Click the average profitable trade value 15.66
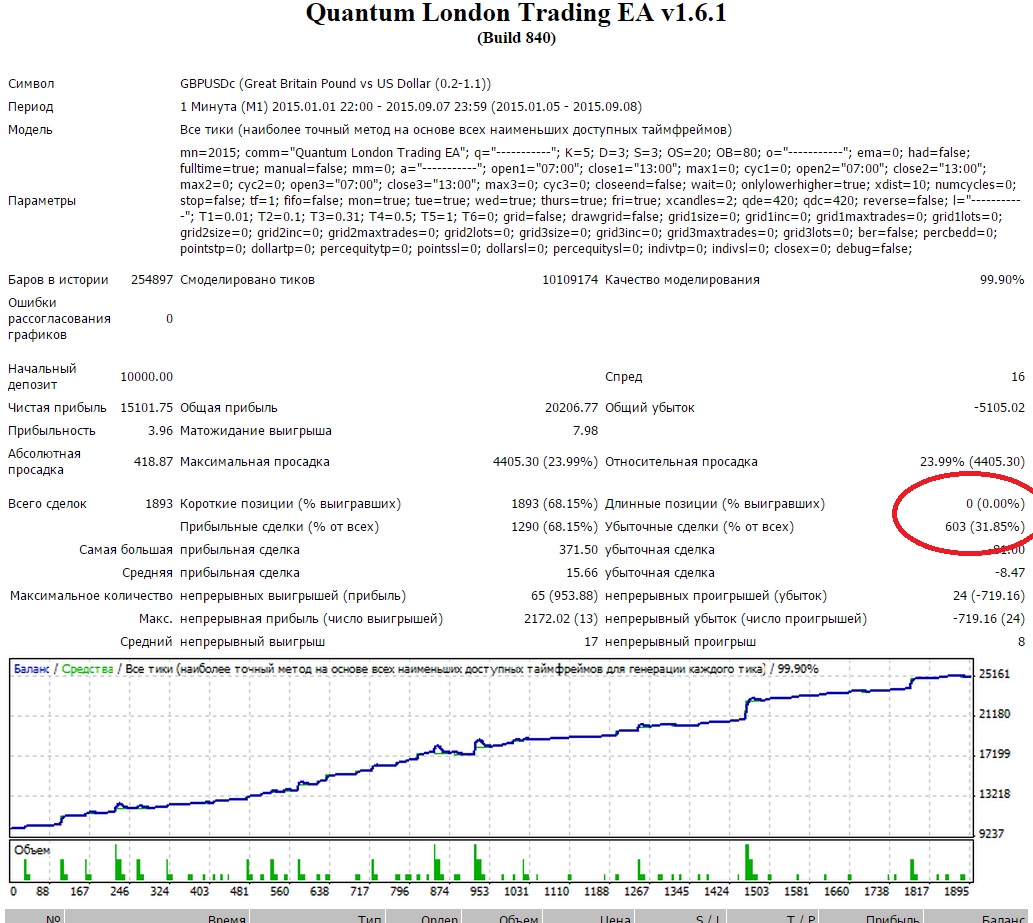Viewport: 1033px width, 923px height. click(x=582, y=573)
